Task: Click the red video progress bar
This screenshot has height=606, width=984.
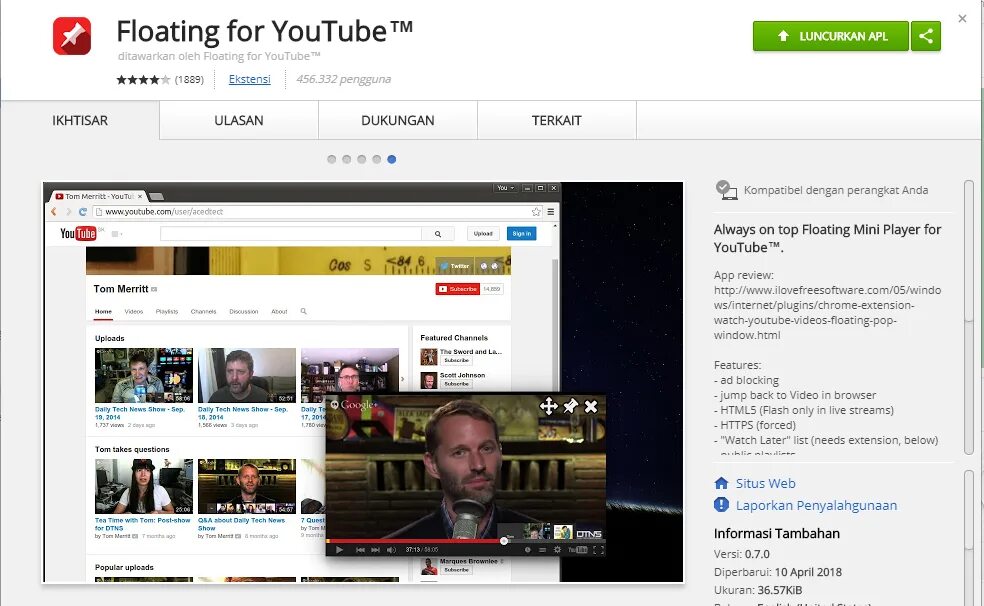Action: [x=414, y=541]
